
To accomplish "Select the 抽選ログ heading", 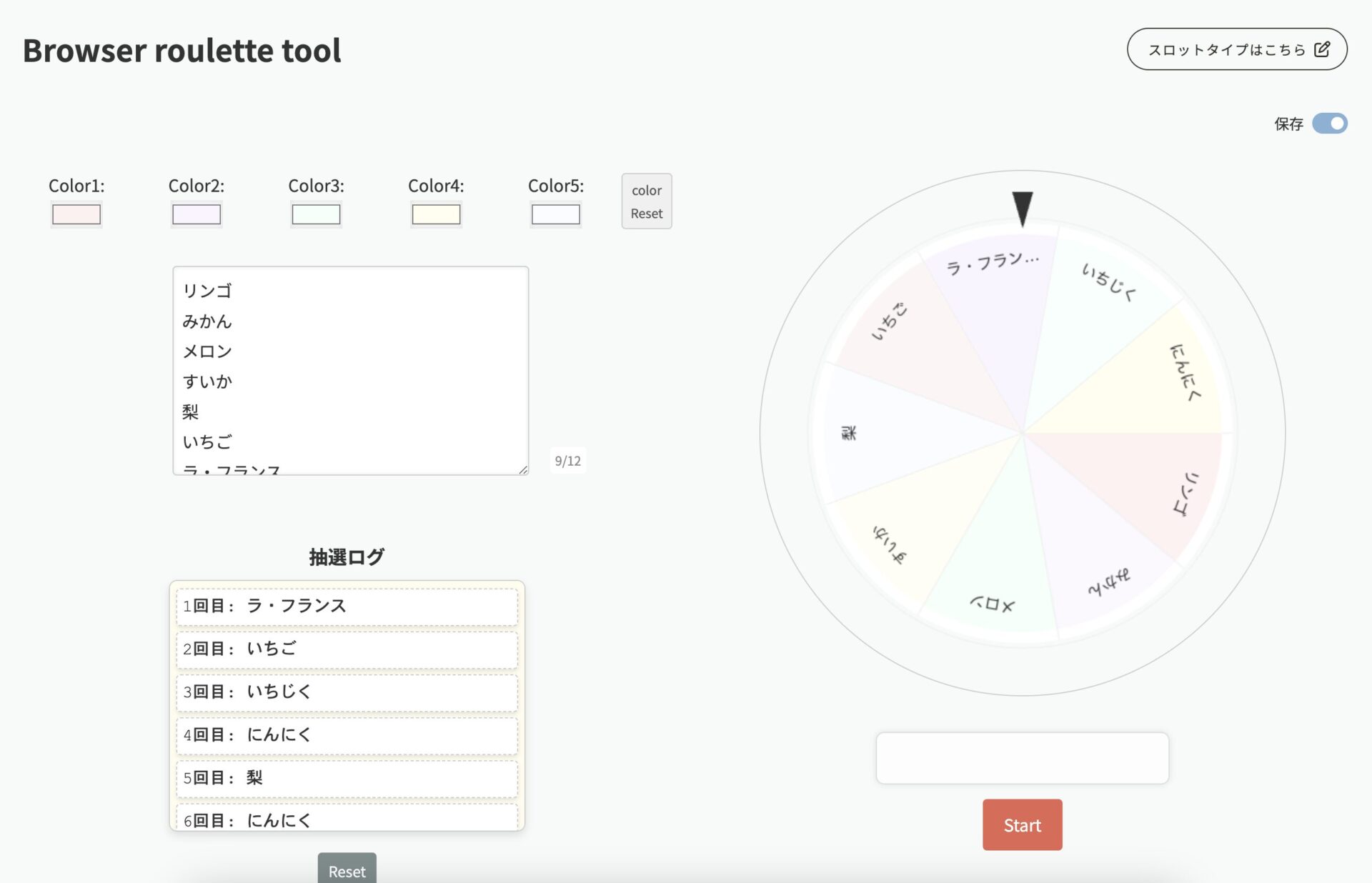I will coord(346,556).
